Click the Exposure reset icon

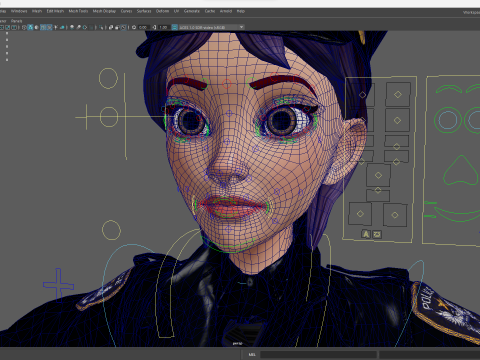pos(134,27)
